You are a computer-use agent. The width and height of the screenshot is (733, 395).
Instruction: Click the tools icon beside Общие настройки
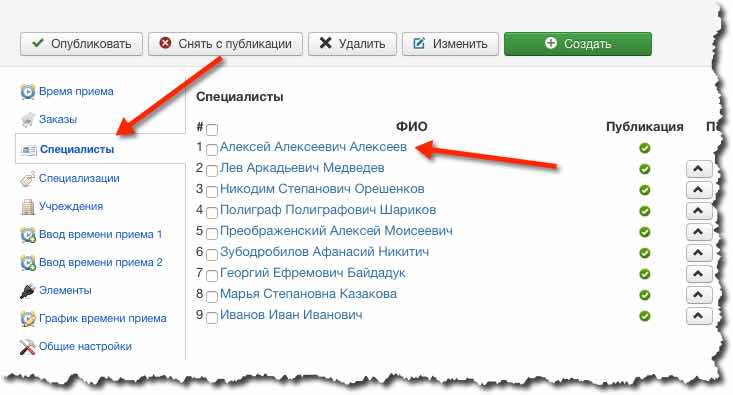pyautogui.click(x=28, y=347)
